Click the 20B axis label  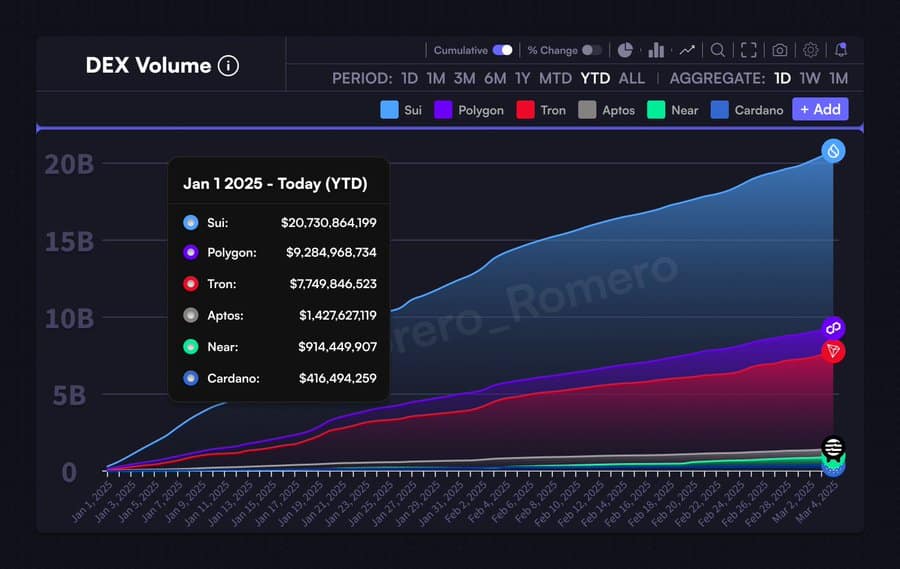69,165
